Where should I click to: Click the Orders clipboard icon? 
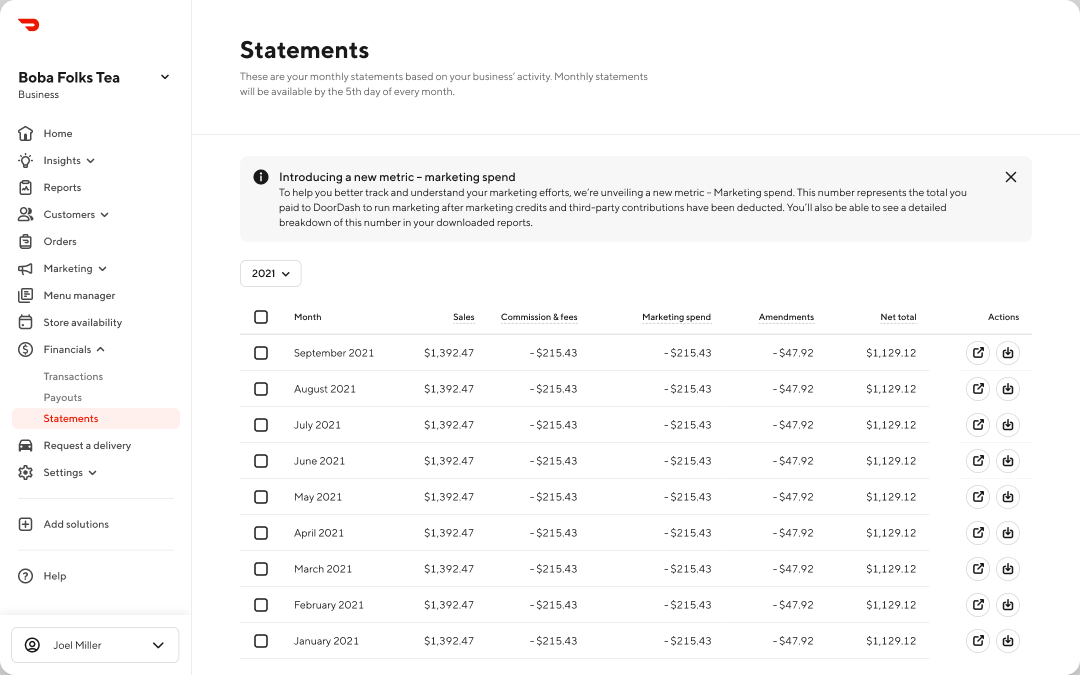25,241
